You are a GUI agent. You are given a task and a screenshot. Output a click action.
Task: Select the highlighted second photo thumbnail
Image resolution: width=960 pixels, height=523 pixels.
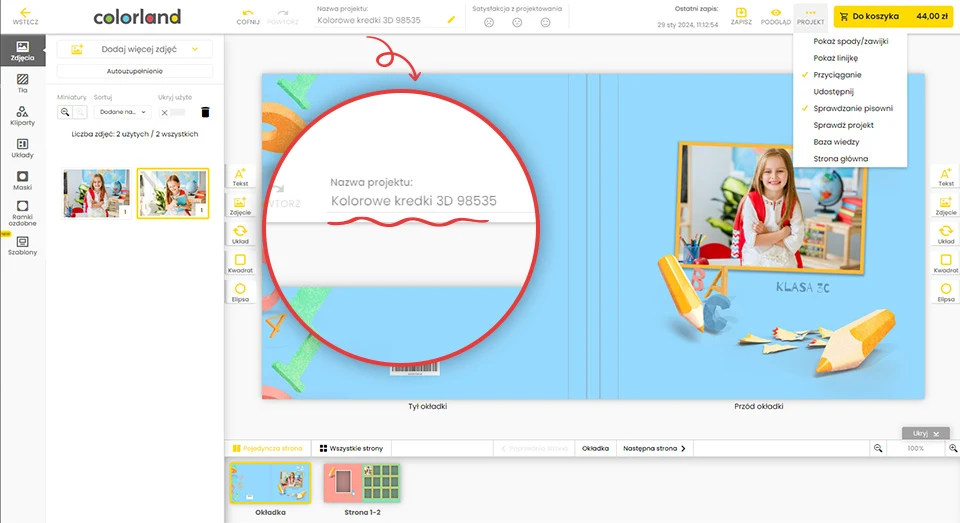coord(173,194)
